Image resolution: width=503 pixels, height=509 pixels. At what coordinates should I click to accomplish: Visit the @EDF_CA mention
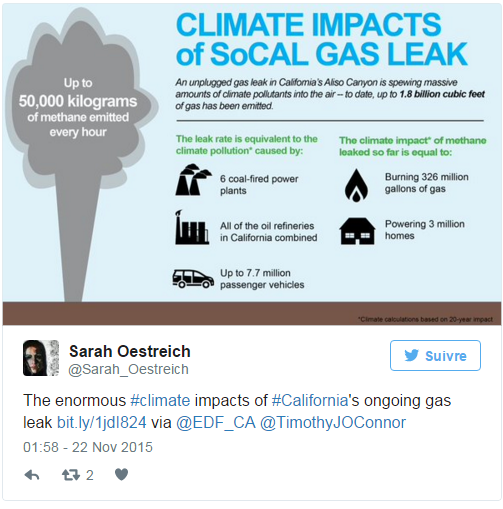216,423
